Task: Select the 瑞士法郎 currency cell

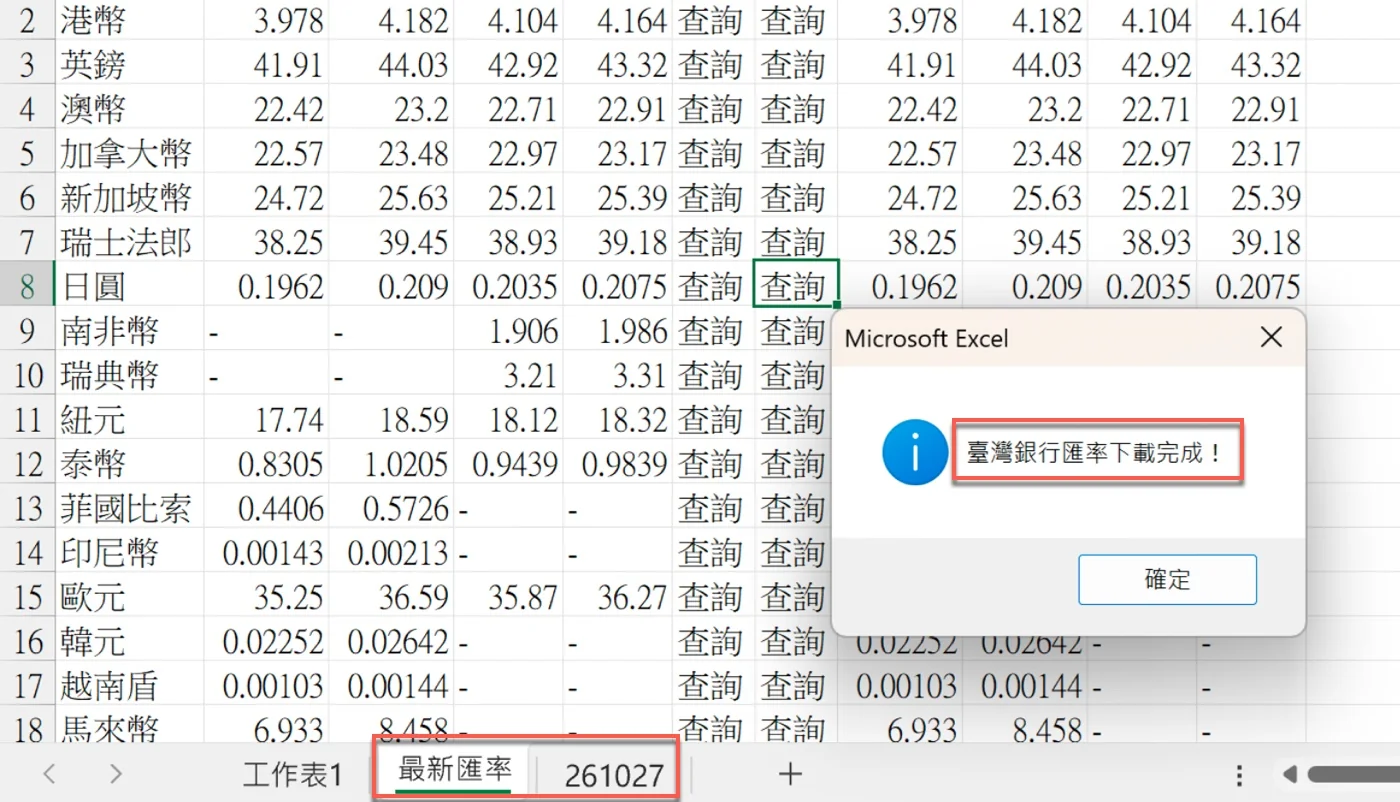Action: pyautogui.click(x=129, y=241)
